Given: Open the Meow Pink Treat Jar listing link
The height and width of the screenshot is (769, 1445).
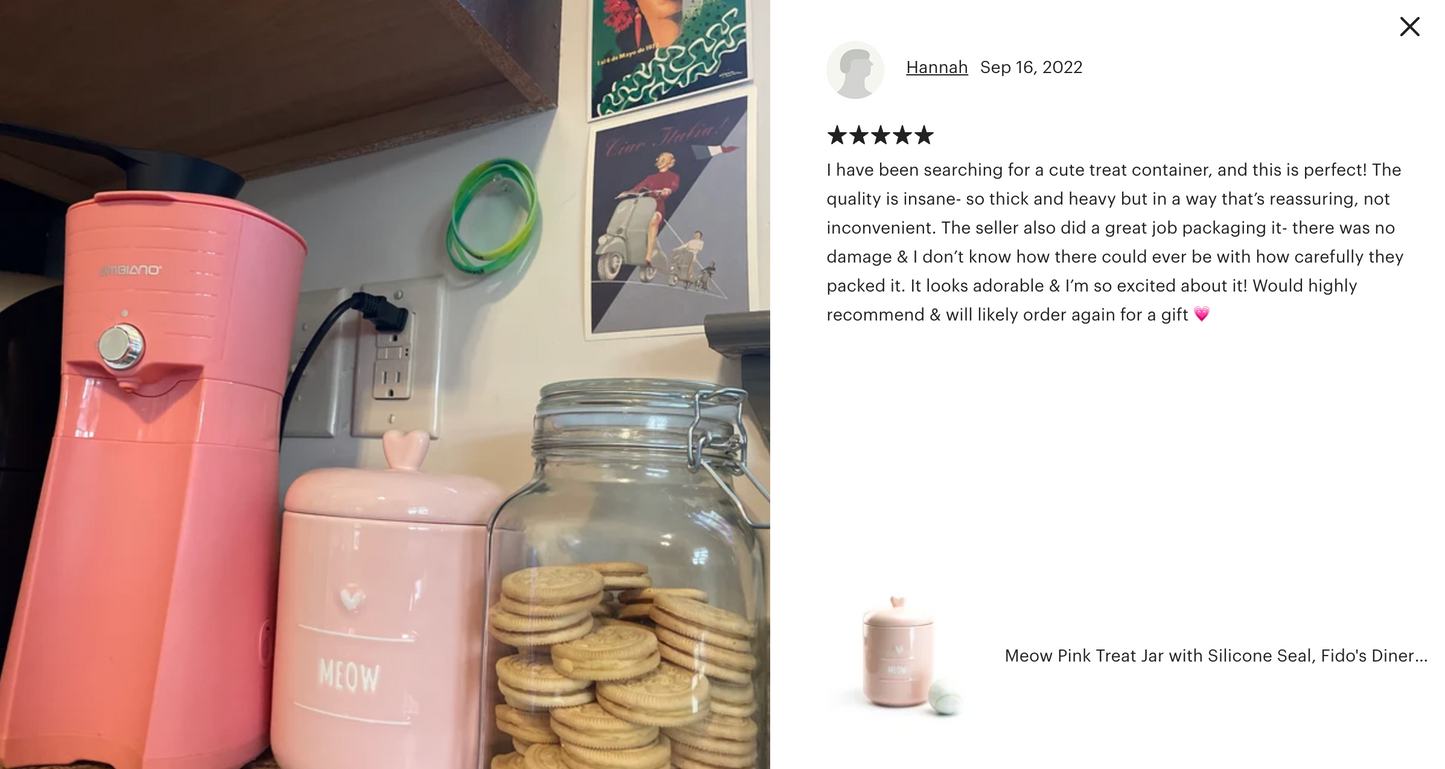Looking at the screenshot, I should (1216, 655).
